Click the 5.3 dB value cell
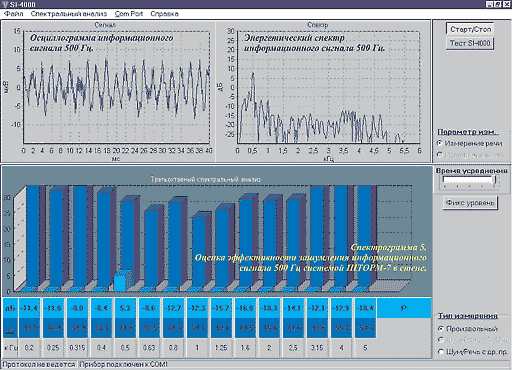The height and width of the screenshot is (370, 512). [x=125, y=308]
